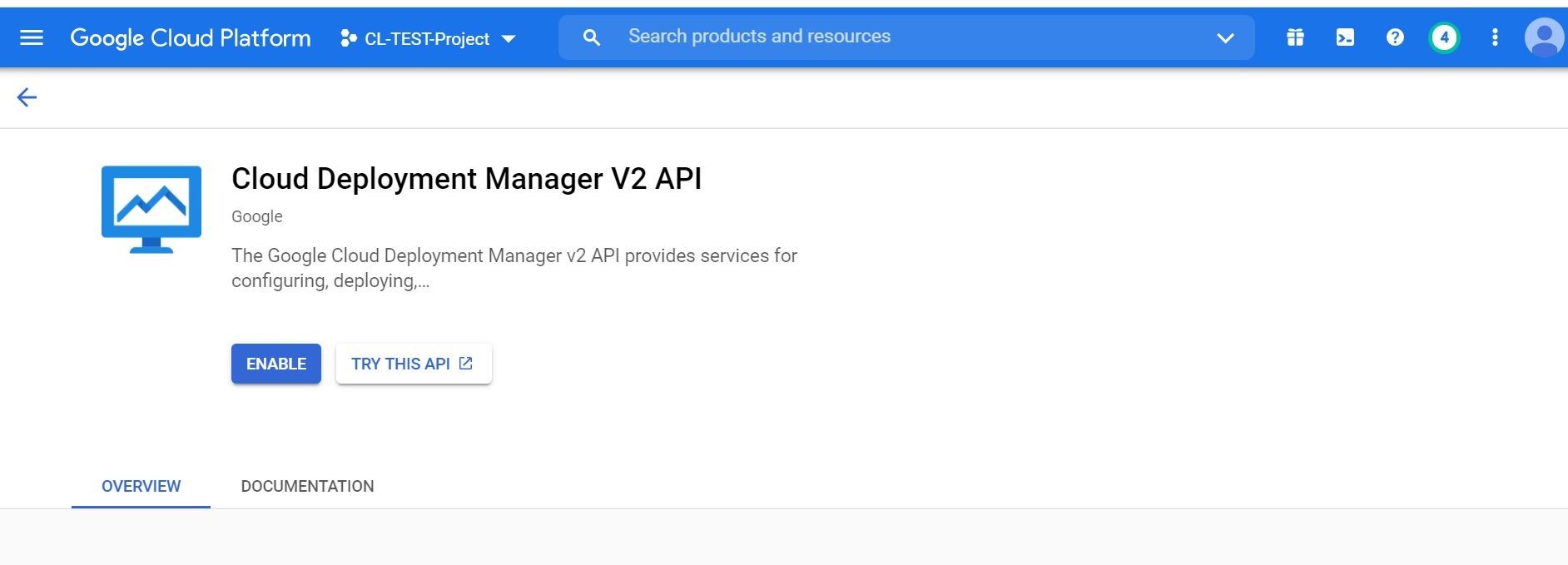Click the search magnifier icon
Image resolution: width=1568 pixels, height=565 pixels.
(x=592, y=37)
